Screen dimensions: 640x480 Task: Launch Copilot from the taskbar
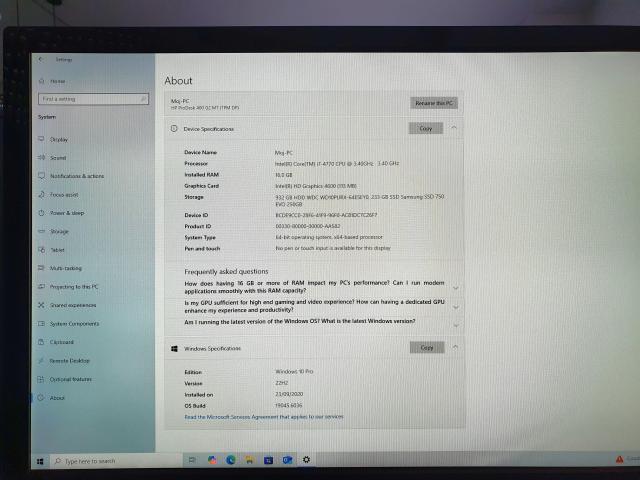212,460
